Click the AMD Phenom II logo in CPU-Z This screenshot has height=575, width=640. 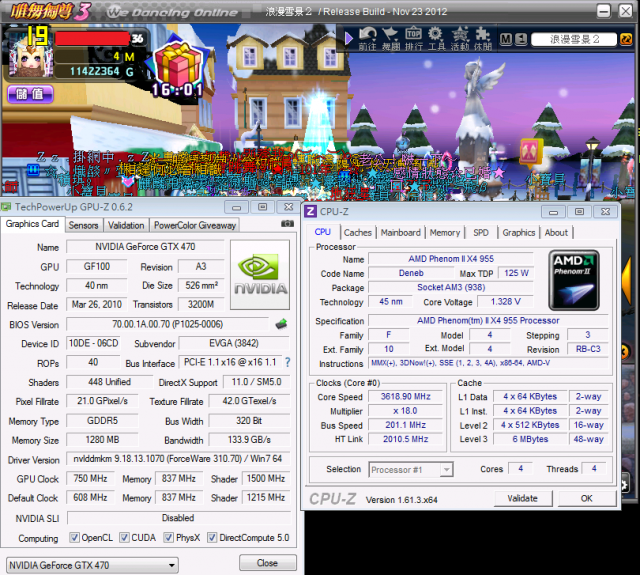574,280
